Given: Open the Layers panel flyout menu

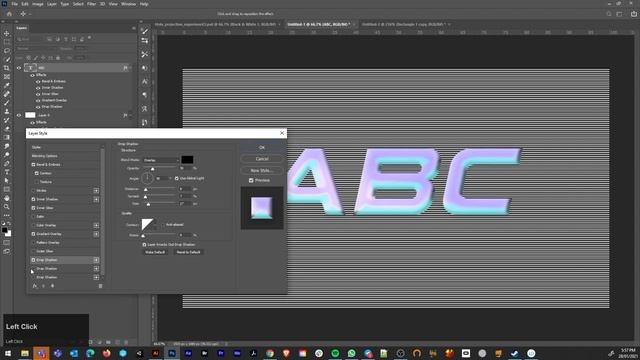Looking at the screenshot, I should 133,28.
